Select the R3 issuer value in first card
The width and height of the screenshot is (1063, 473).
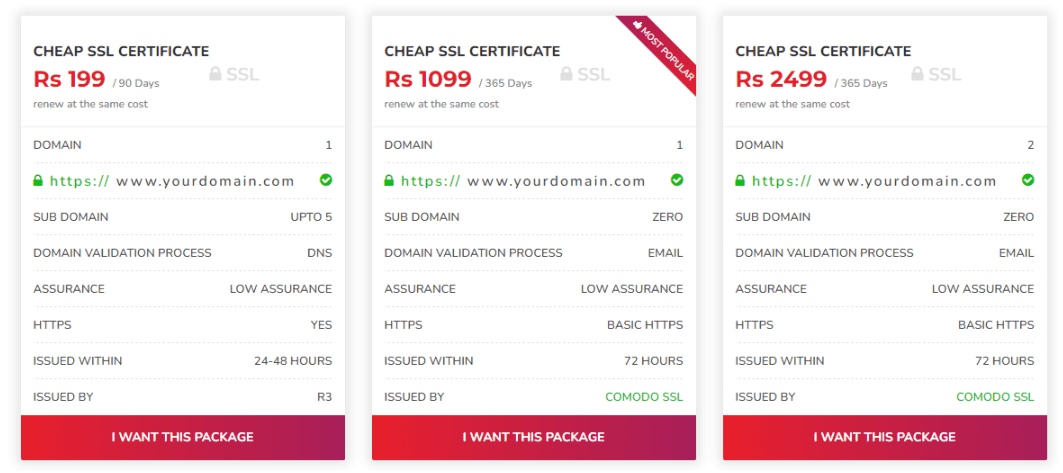[325, 397]
